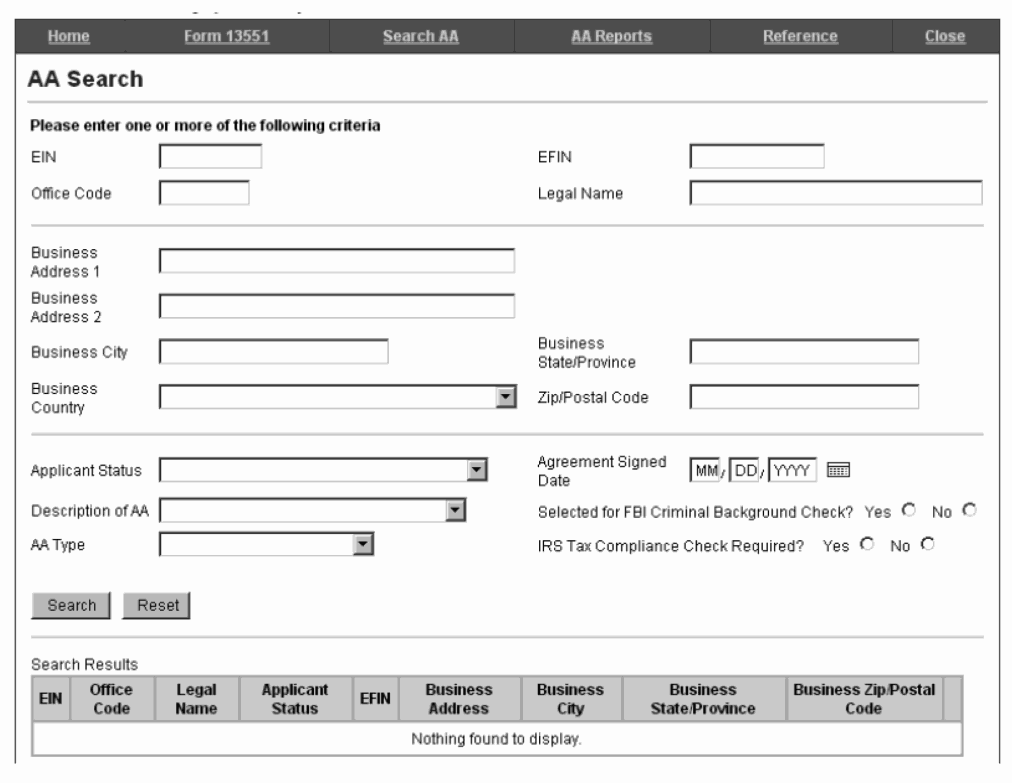The image size is (1012, 783).
Task: Click the Zip/Postal Code input field
Action: 803,398
